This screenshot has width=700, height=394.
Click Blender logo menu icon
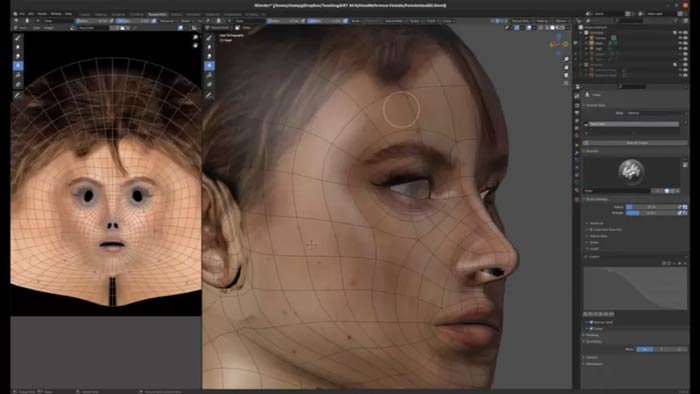click(15, 14)
